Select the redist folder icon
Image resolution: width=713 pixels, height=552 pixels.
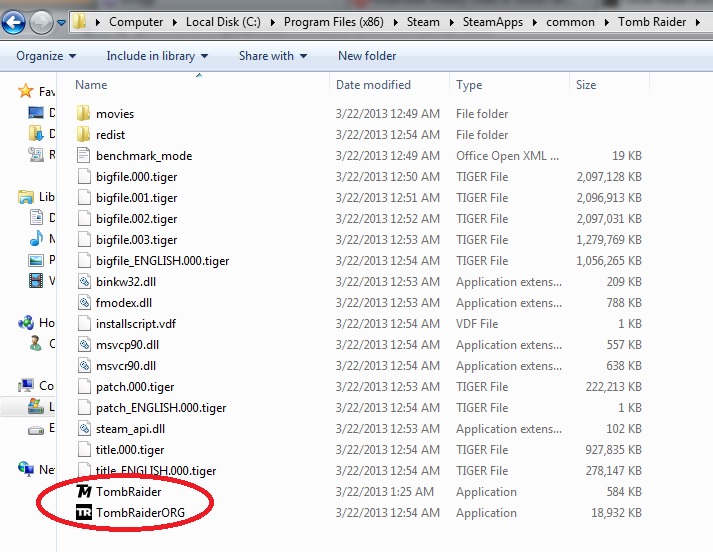point(84,135)
